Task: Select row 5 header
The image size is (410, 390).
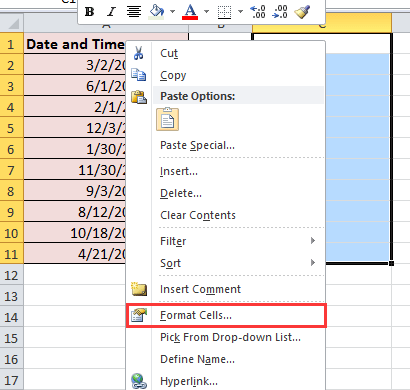Action: [x=12, y=128]
